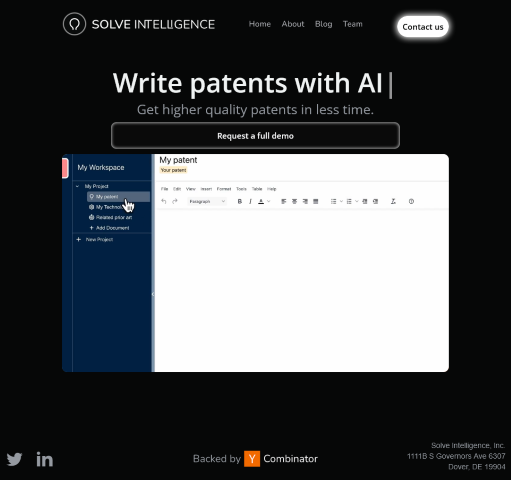Open the bullet list style dropdown arrow
The width and height of the screenshot is (511, 480).
341,201
